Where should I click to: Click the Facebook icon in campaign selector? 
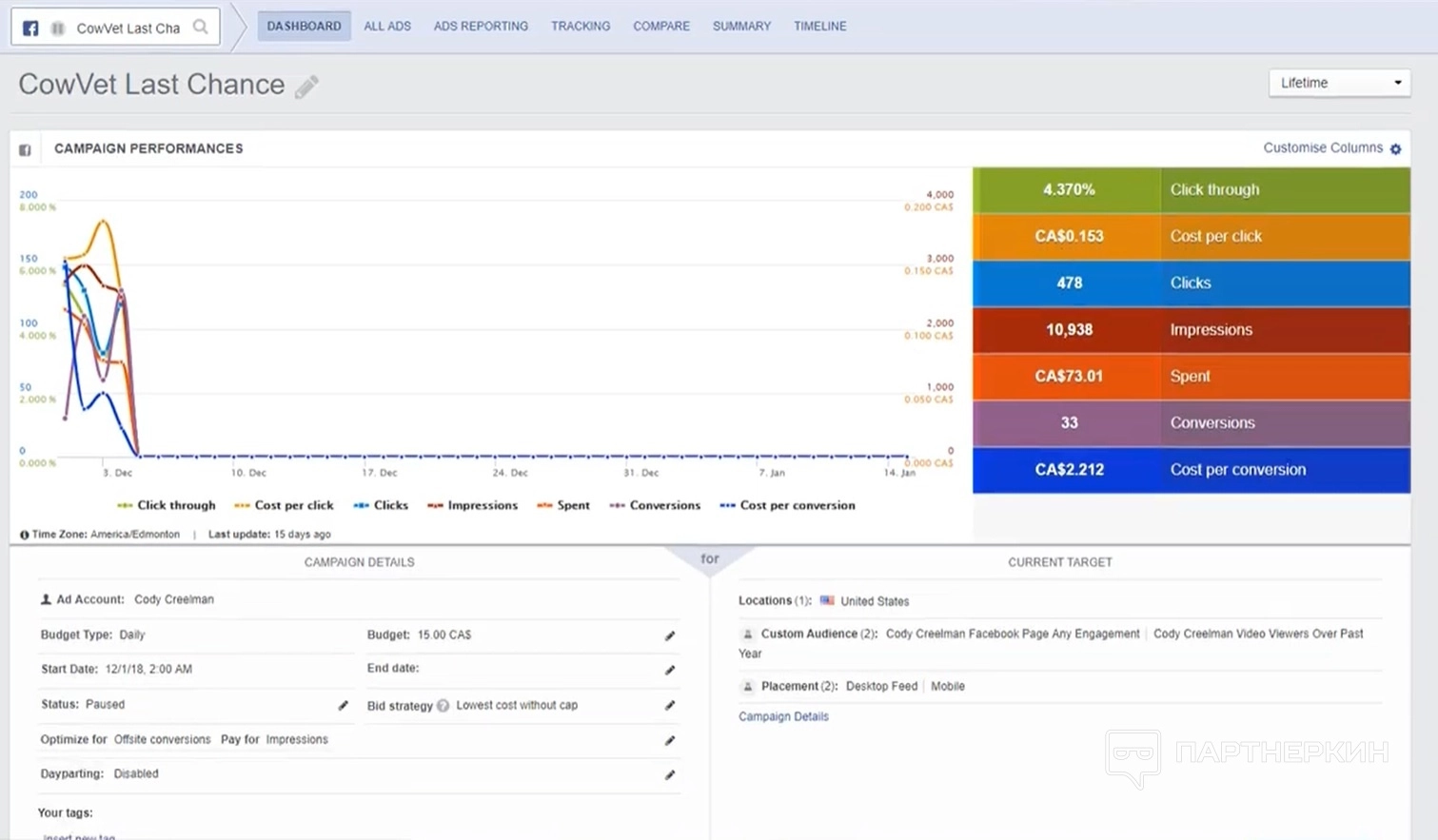30,28
